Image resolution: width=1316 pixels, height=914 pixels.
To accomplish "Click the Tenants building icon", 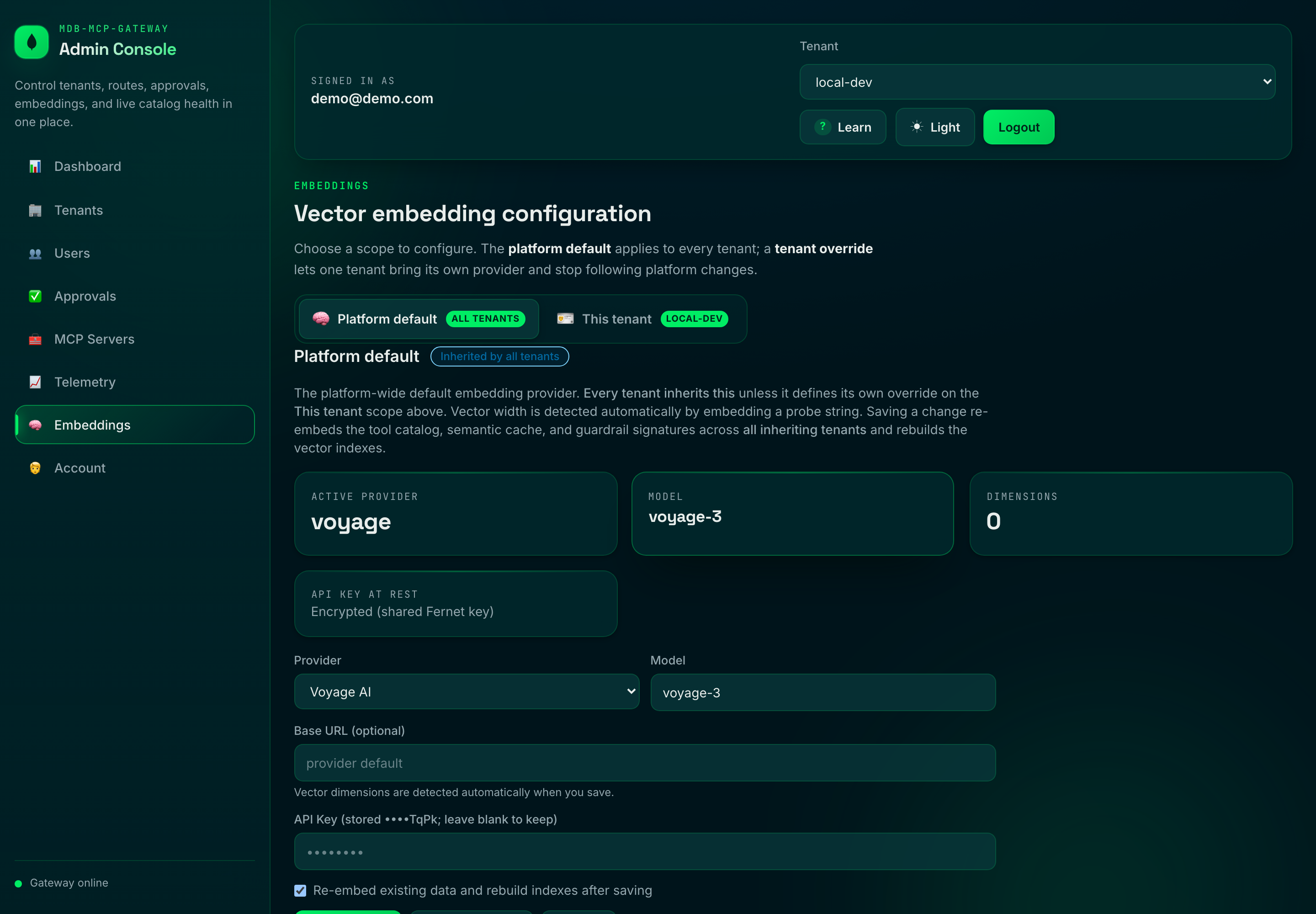I will 35,210.
